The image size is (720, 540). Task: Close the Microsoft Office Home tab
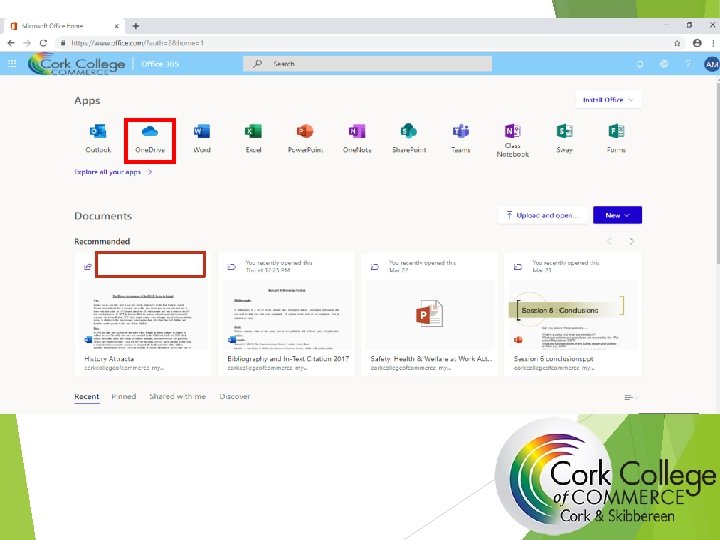[x=117, y=26]
